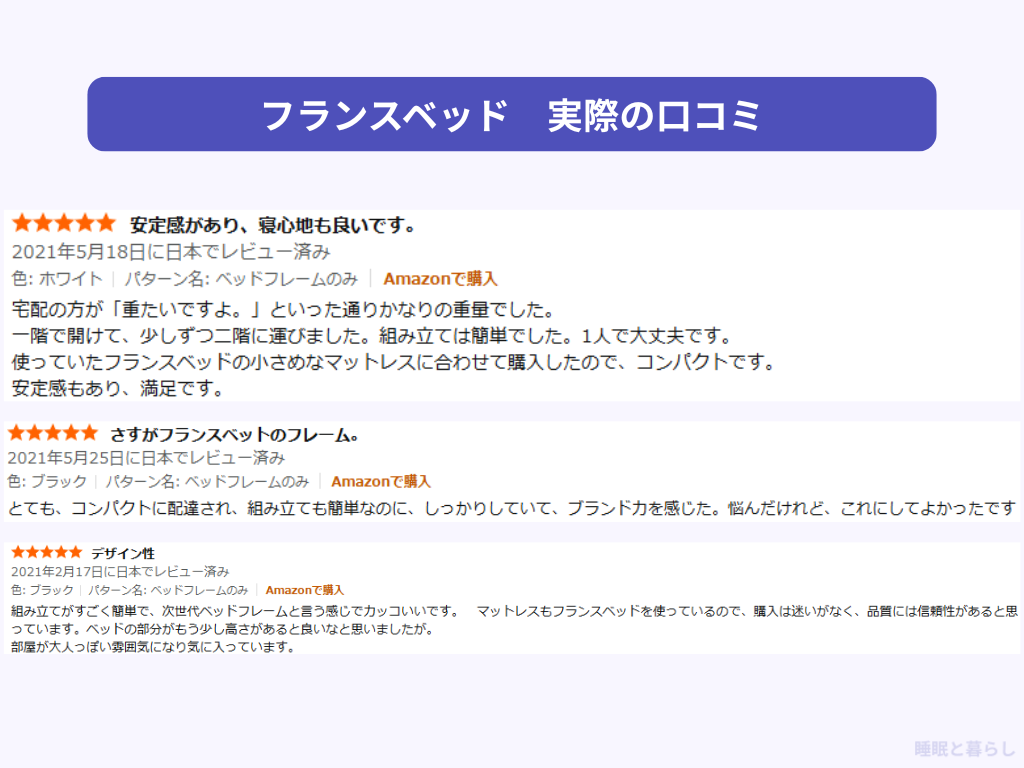1024x768 pixels.
Task: Open review title デザイン性
Action: (x=123, y=554)
